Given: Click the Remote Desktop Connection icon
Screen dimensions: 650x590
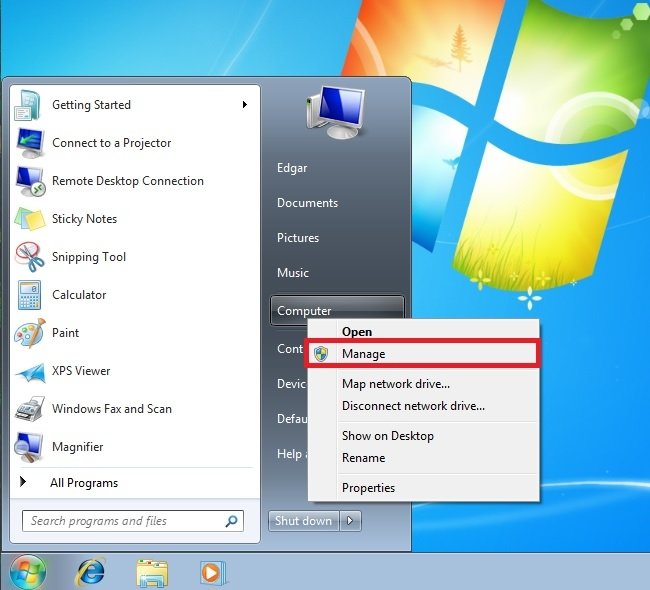Looking at the screenshot, I should (30, 181).
